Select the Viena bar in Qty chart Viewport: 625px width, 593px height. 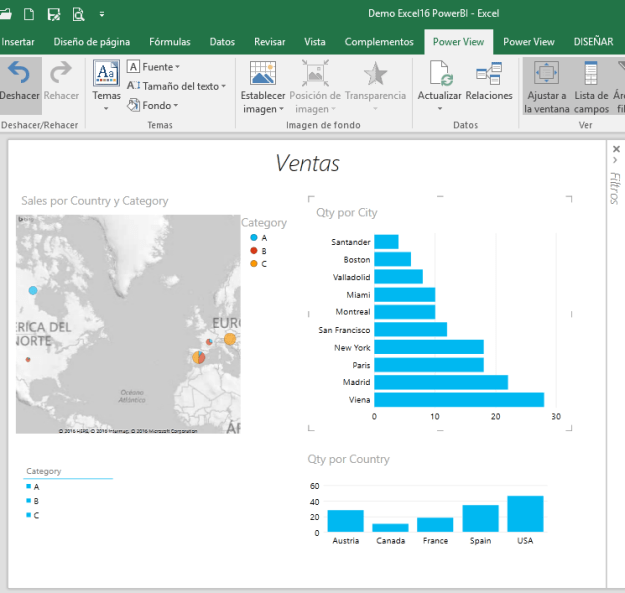[x=459, y=400]
